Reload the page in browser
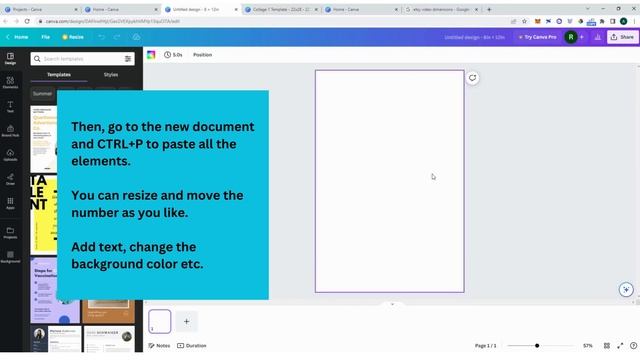This screenshot has height=360, width=640. click(27, 21)
